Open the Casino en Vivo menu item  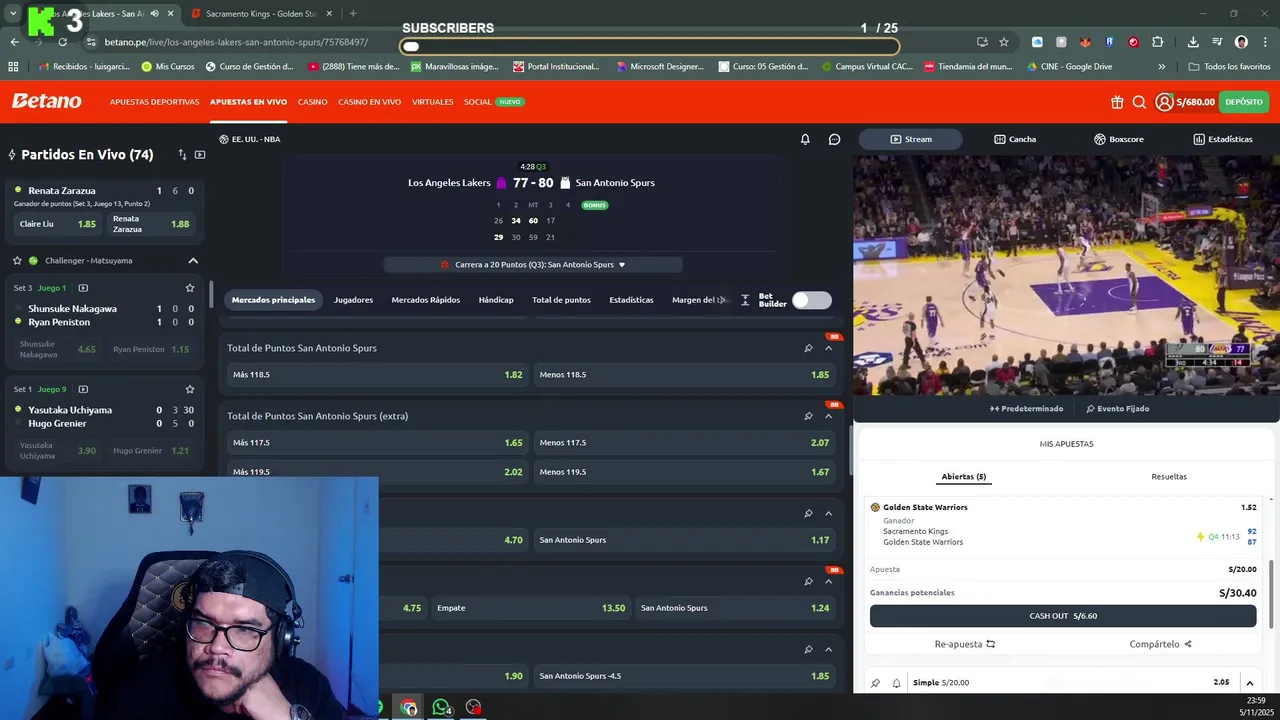click(369, 102)
